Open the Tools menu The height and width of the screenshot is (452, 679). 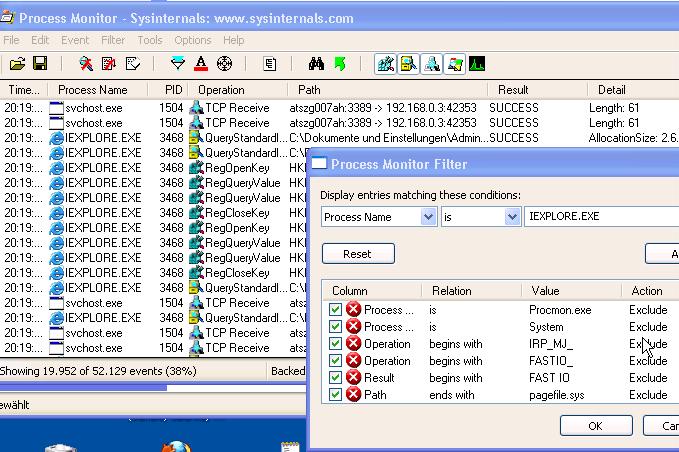[150, 40]
